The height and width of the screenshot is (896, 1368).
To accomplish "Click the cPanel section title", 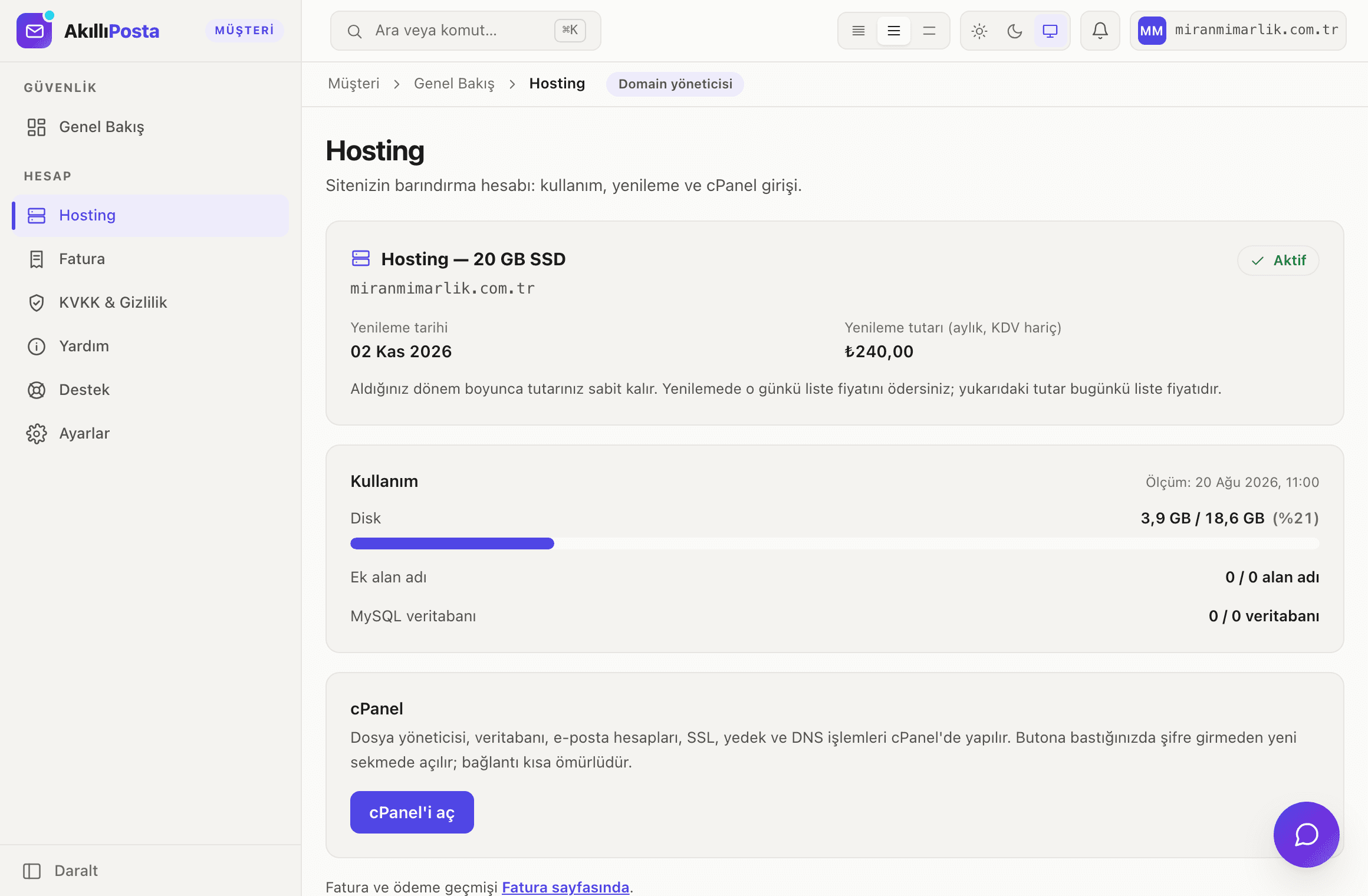I will (377, 709).
